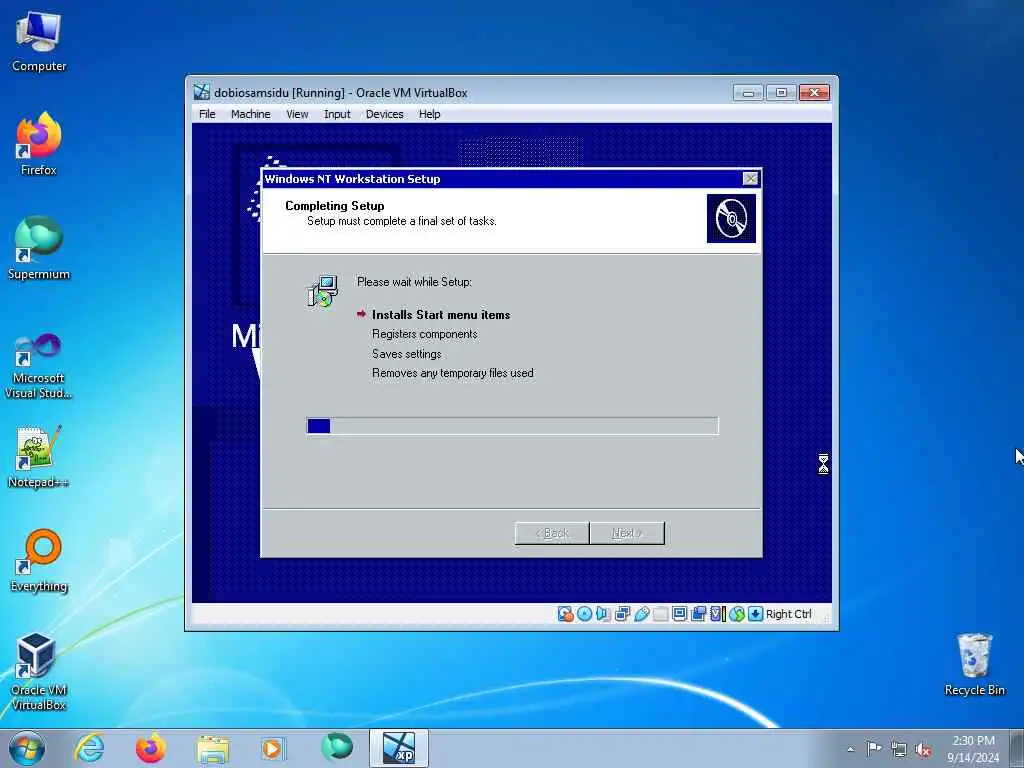Open Windows Explorer from the taskbar
Screen dimensions: 1024x768
tap(213, 748)
